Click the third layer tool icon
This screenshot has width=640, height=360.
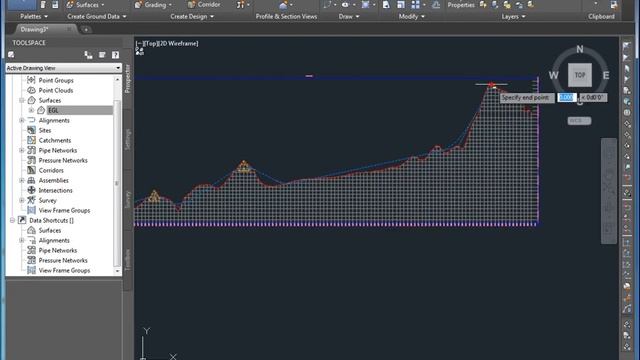pos(507,4)
